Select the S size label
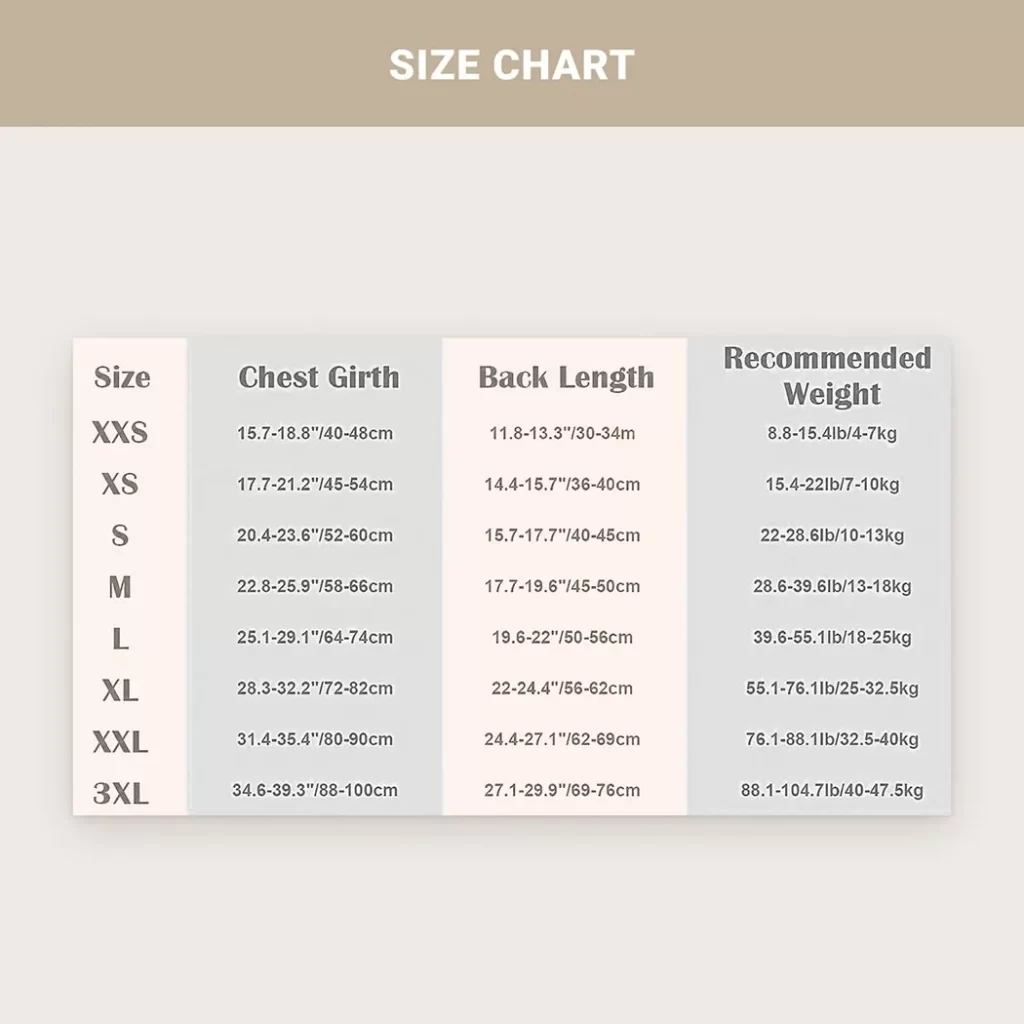This screenshot has height=1024, width=1024. pos(120,535)
